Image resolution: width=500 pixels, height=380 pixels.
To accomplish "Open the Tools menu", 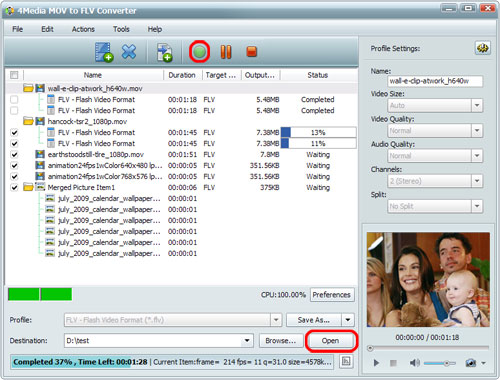I will (121, 29).
